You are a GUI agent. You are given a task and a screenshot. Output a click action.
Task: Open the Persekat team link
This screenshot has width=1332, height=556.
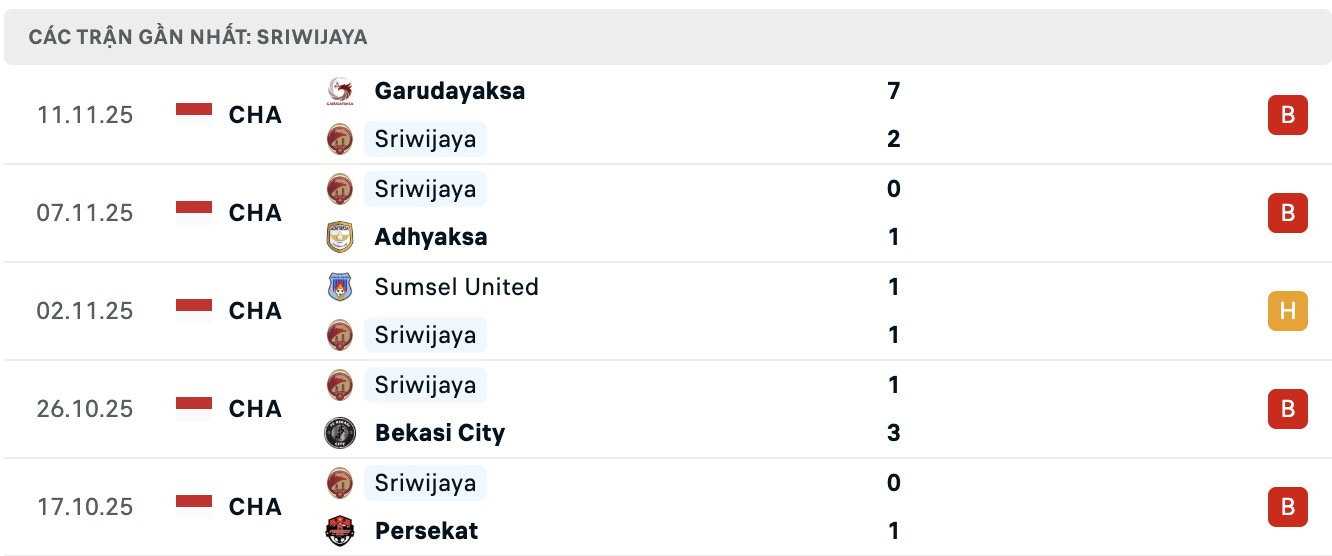point(426,531)
